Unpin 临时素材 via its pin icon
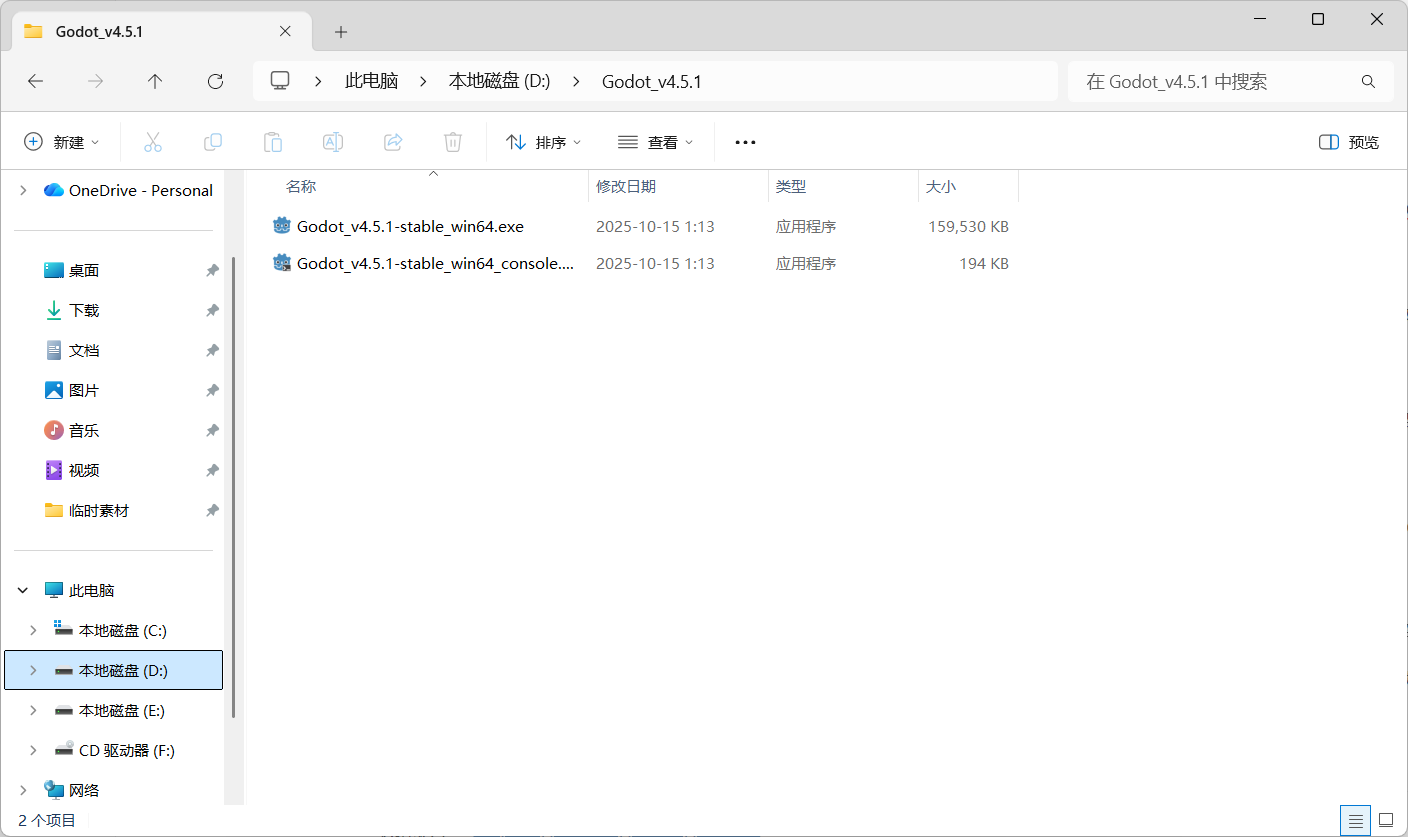Viewport: 1408px width, 837px height. coord(212,510)
